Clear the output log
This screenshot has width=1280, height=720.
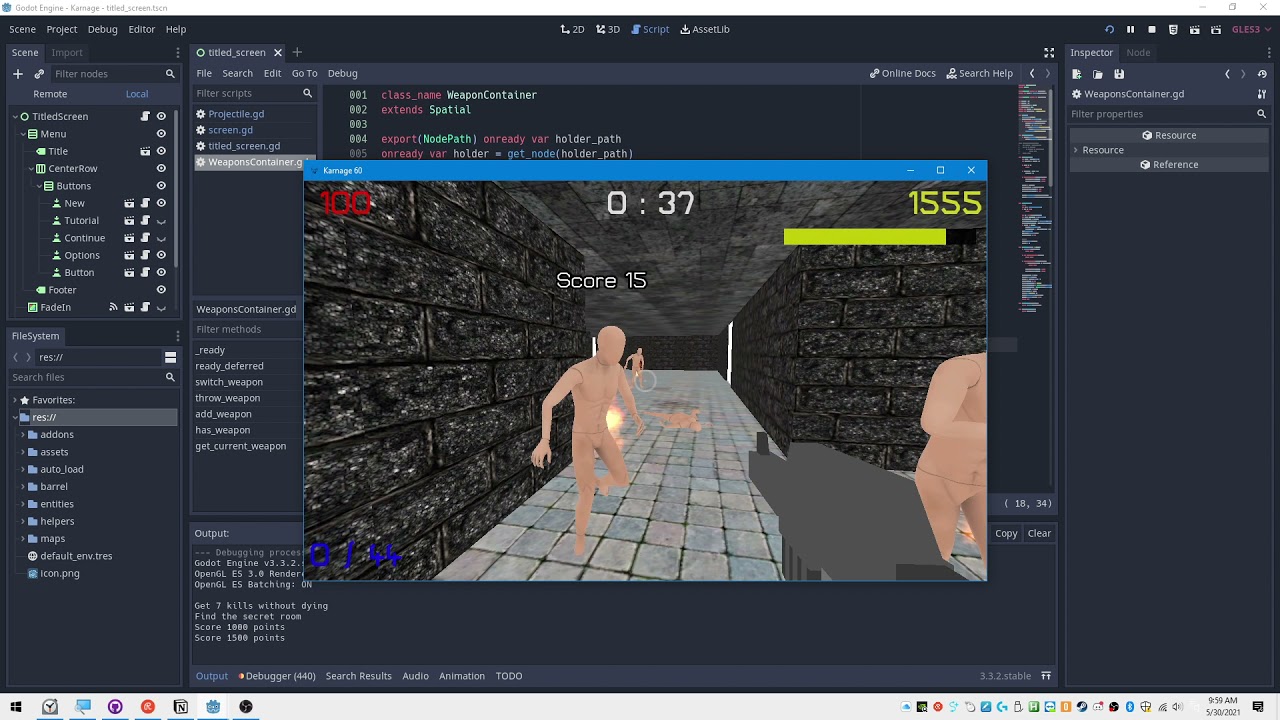click(x=1039, y=533)
